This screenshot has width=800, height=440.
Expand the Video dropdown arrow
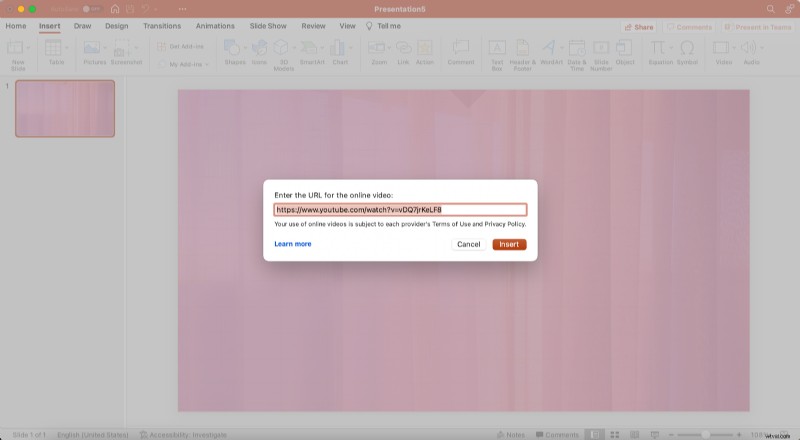click(x=734, y=48)
